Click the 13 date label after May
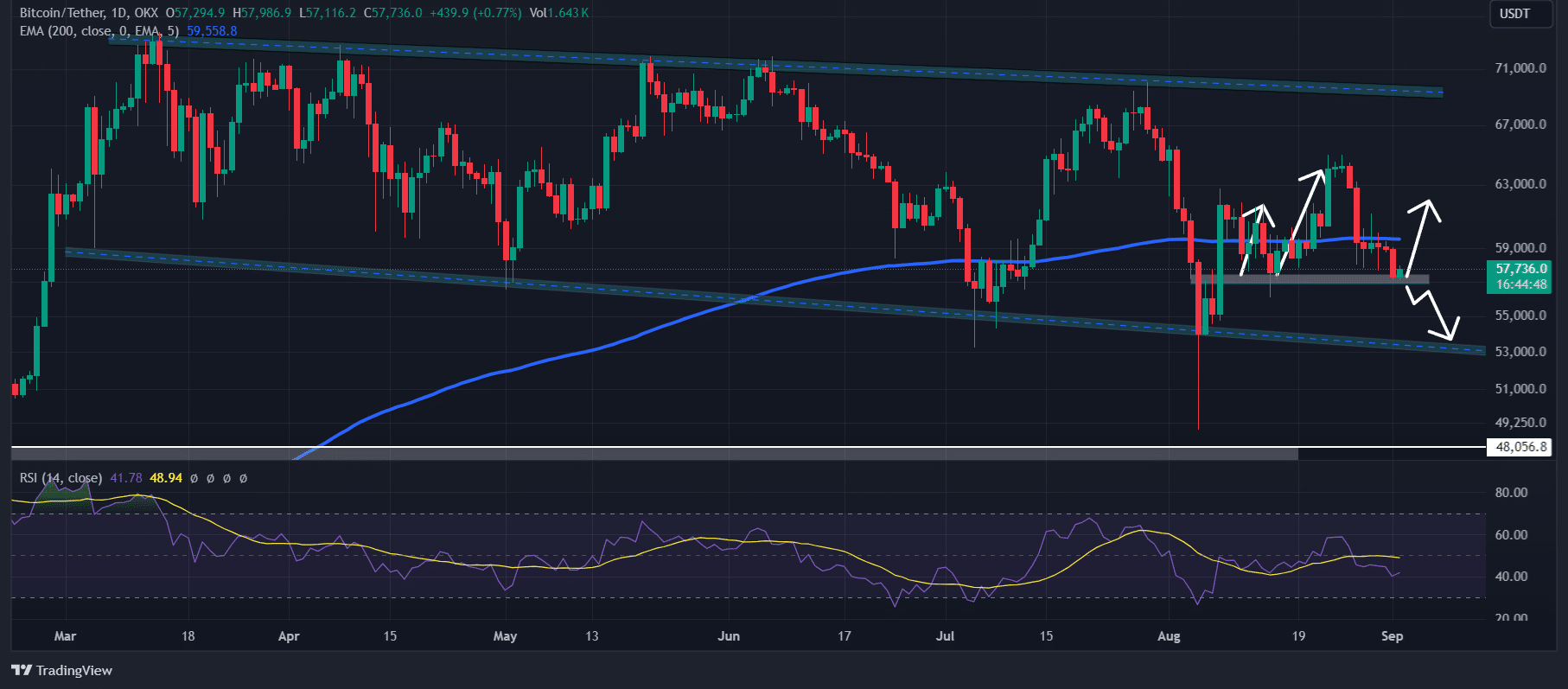This screenshot has width=1568, height=689. point(591,636)
